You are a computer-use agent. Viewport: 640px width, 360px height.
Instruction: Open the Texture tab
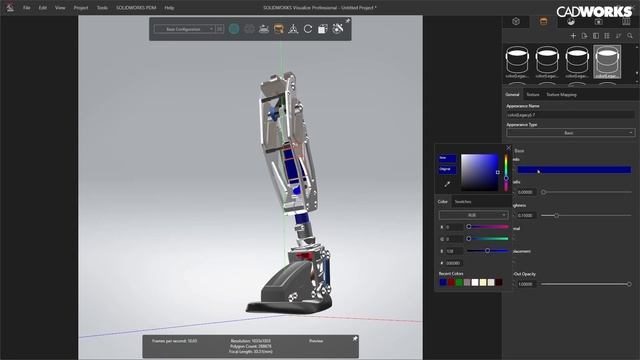[x=533, y=94]
